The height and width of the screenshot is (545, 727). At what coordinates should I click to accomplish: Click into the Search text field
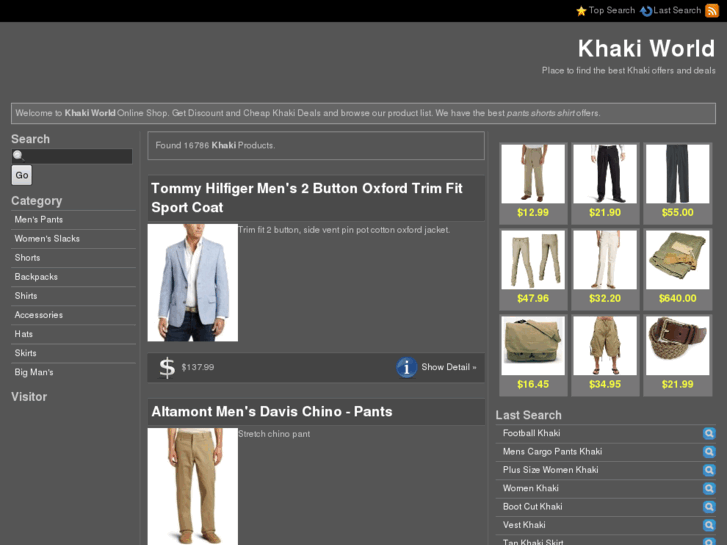pyautogui.click(x=72, y=156)
